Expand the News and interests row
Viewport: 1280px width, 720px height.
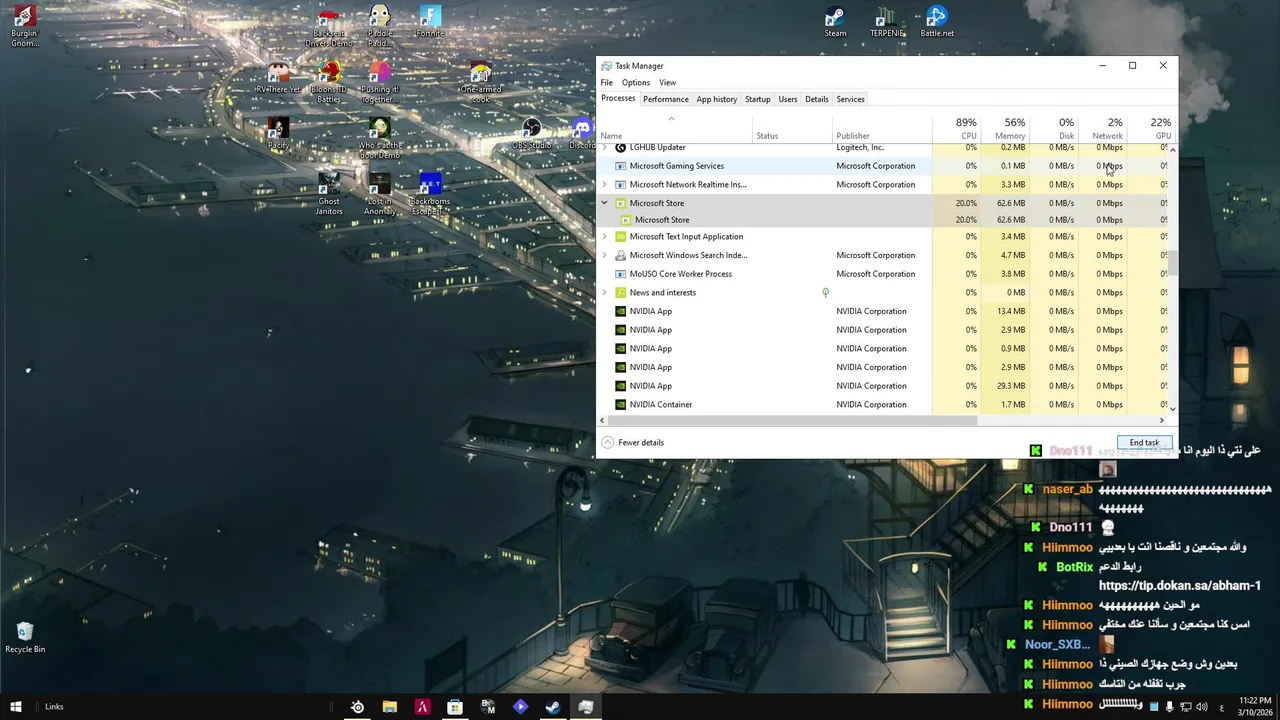(x=604, y=293)
